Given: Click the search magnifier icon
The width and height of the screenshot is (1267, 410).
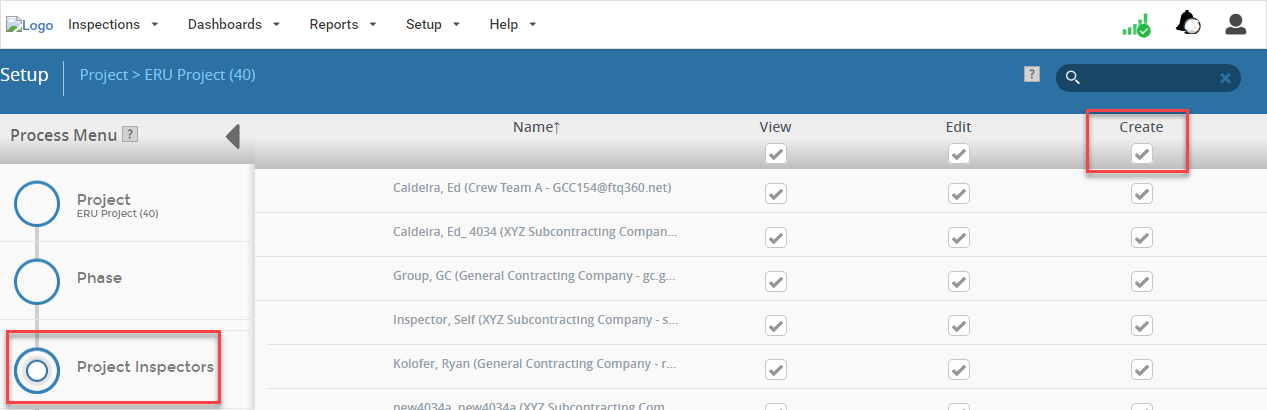Looking at the screenshot, I should pos(1072,78).
